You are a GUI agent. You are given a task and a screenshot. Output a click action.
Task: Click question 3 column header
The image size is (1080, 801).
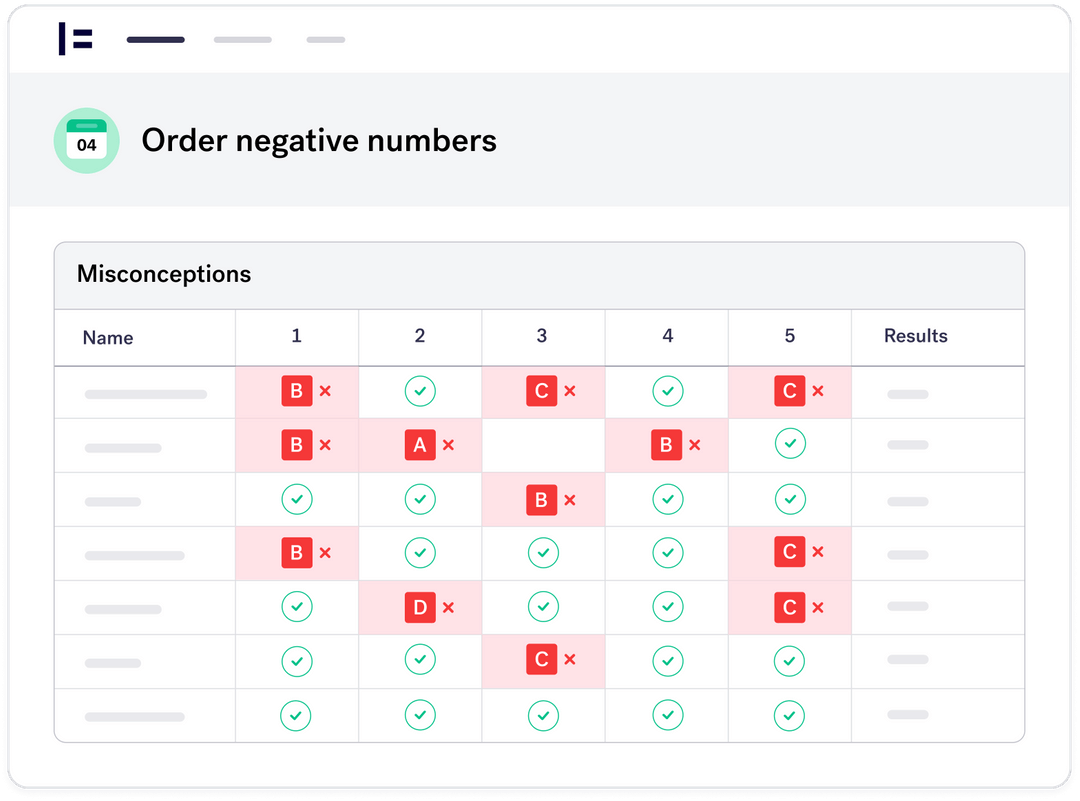pyautogui.click(x=542, y=336)
